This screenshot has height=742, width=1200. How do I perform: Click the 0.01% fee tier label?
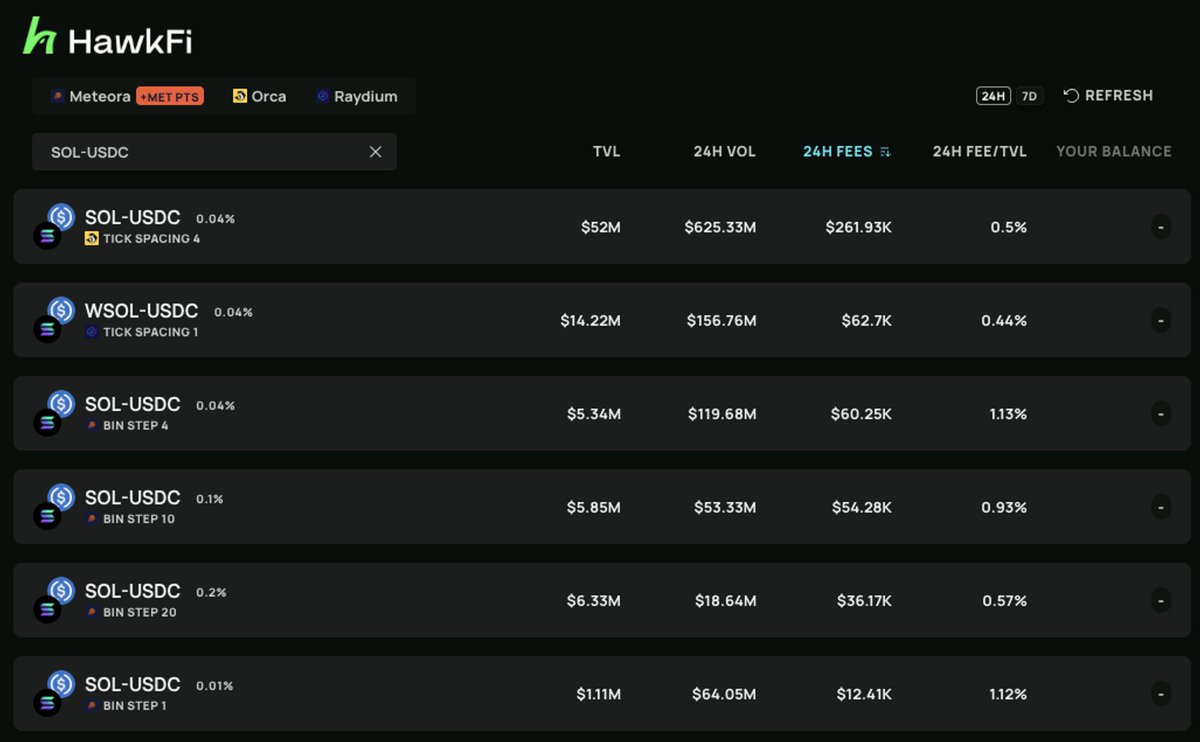click(215, 686)
